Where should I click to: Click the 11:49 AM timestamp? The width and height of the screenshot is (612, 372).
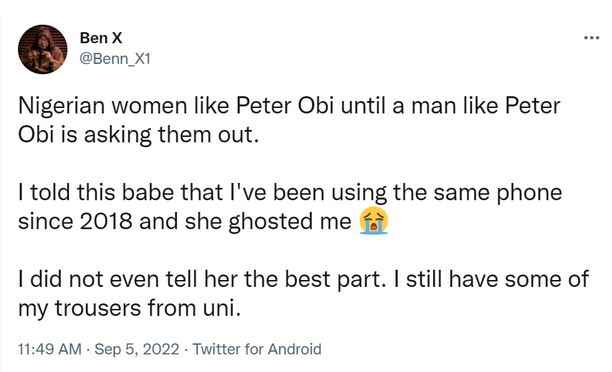pos(50,349)
